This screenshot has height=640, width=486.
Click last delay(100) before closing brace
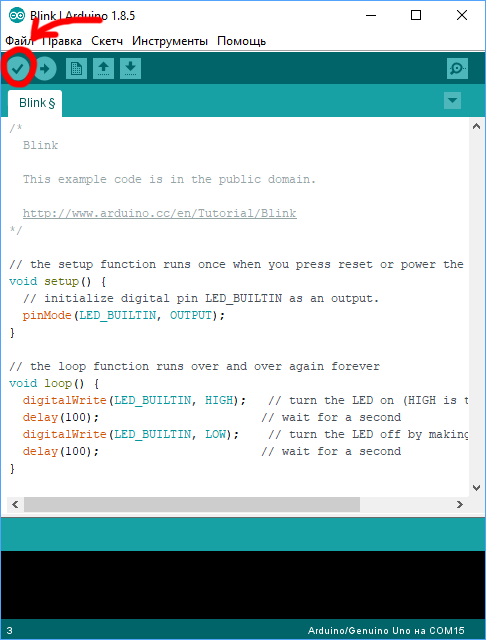[x=61, y=451]
